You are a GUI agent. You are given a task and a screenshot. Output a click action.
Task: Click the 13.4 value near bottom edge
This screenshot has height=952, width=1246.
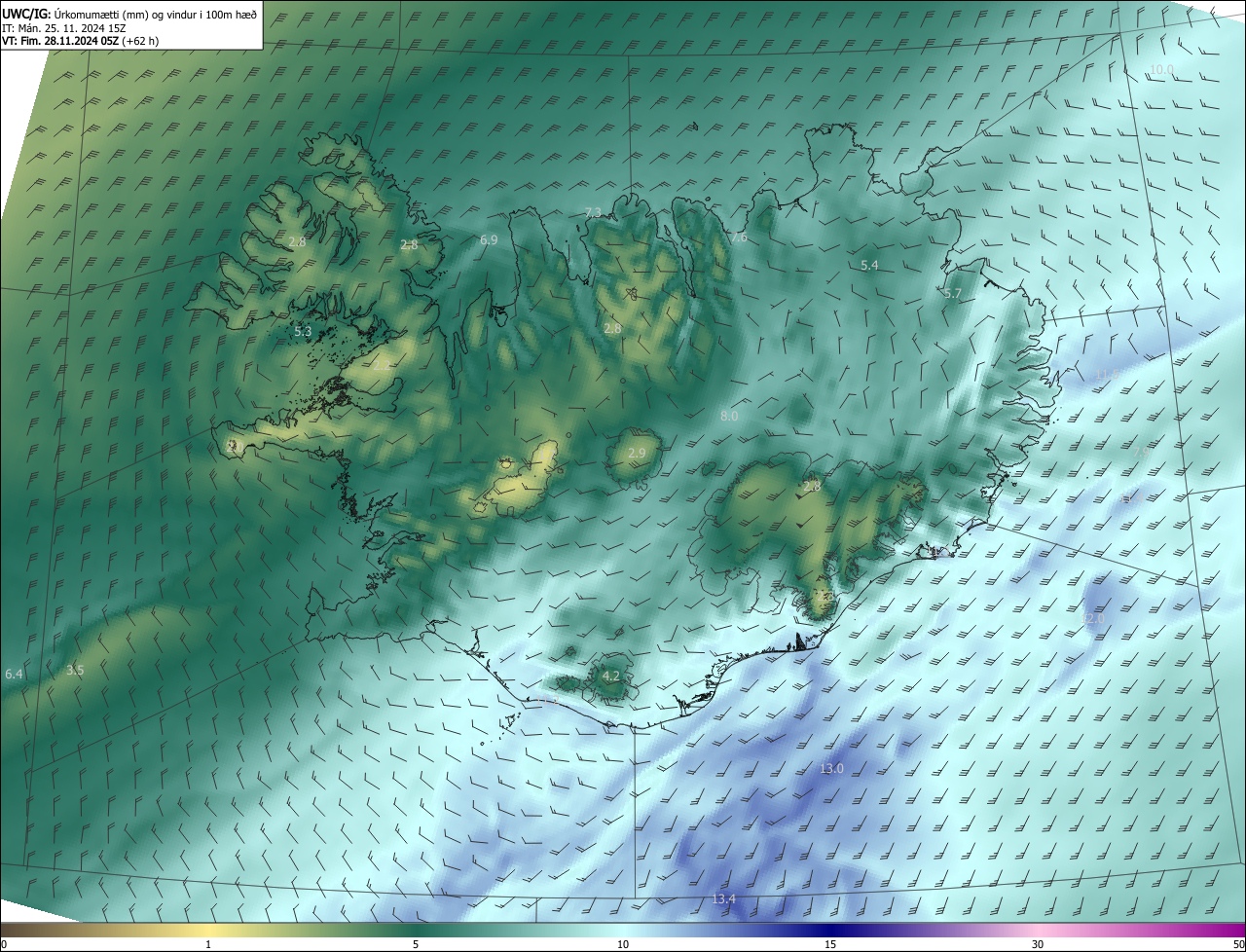(723, 898)
